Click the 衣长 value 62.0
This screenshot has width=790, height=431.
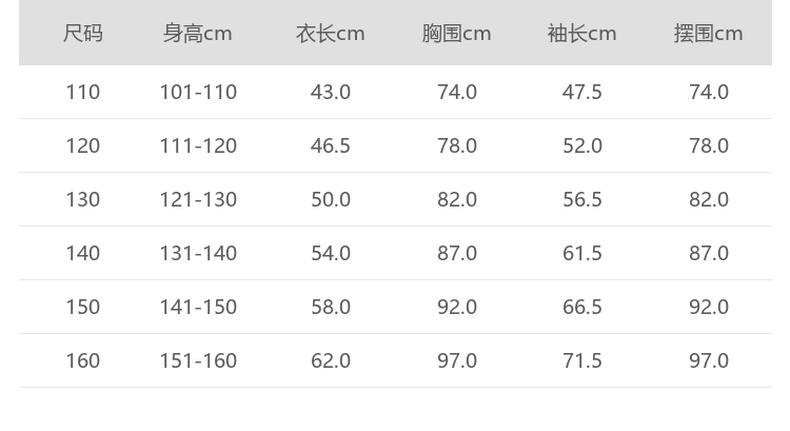tap(330, 361)
